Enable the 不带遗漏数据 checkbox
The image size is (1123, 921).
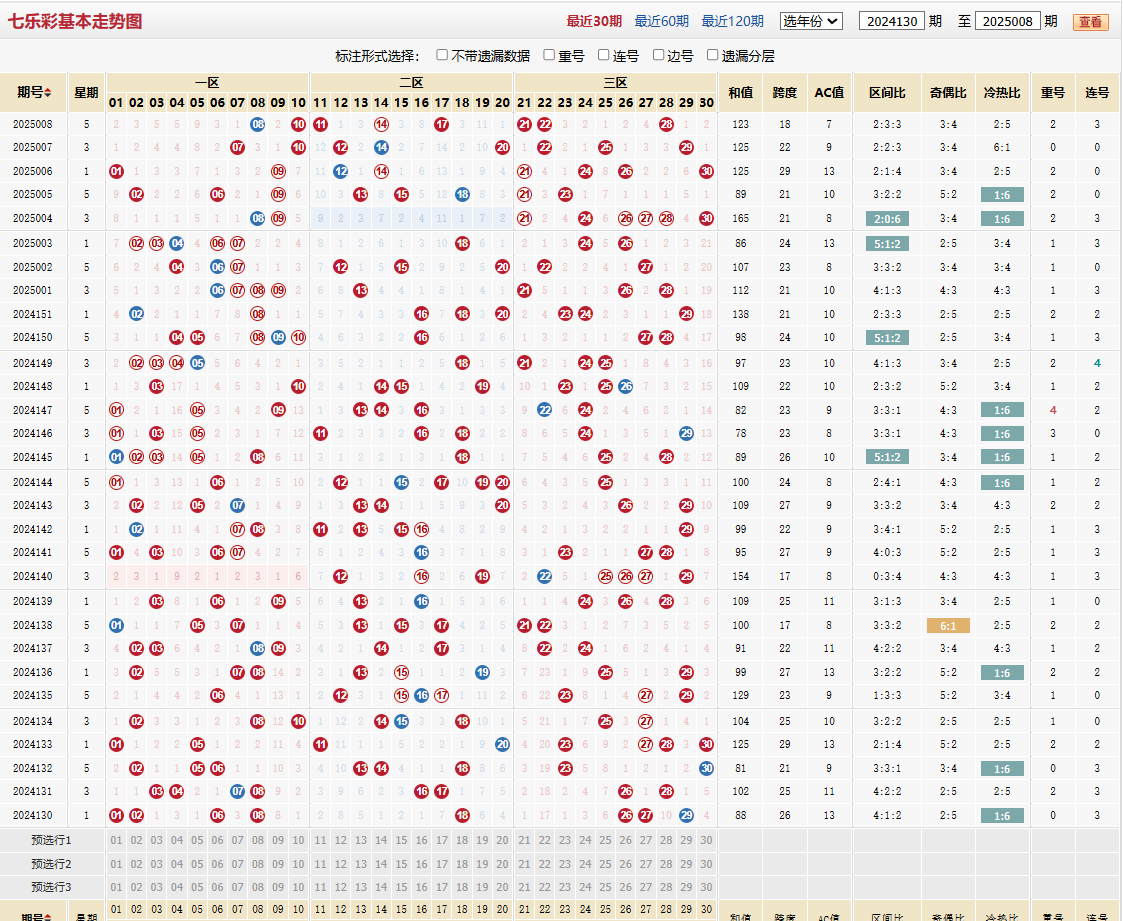pyautogui.click(x=442, y=55)
